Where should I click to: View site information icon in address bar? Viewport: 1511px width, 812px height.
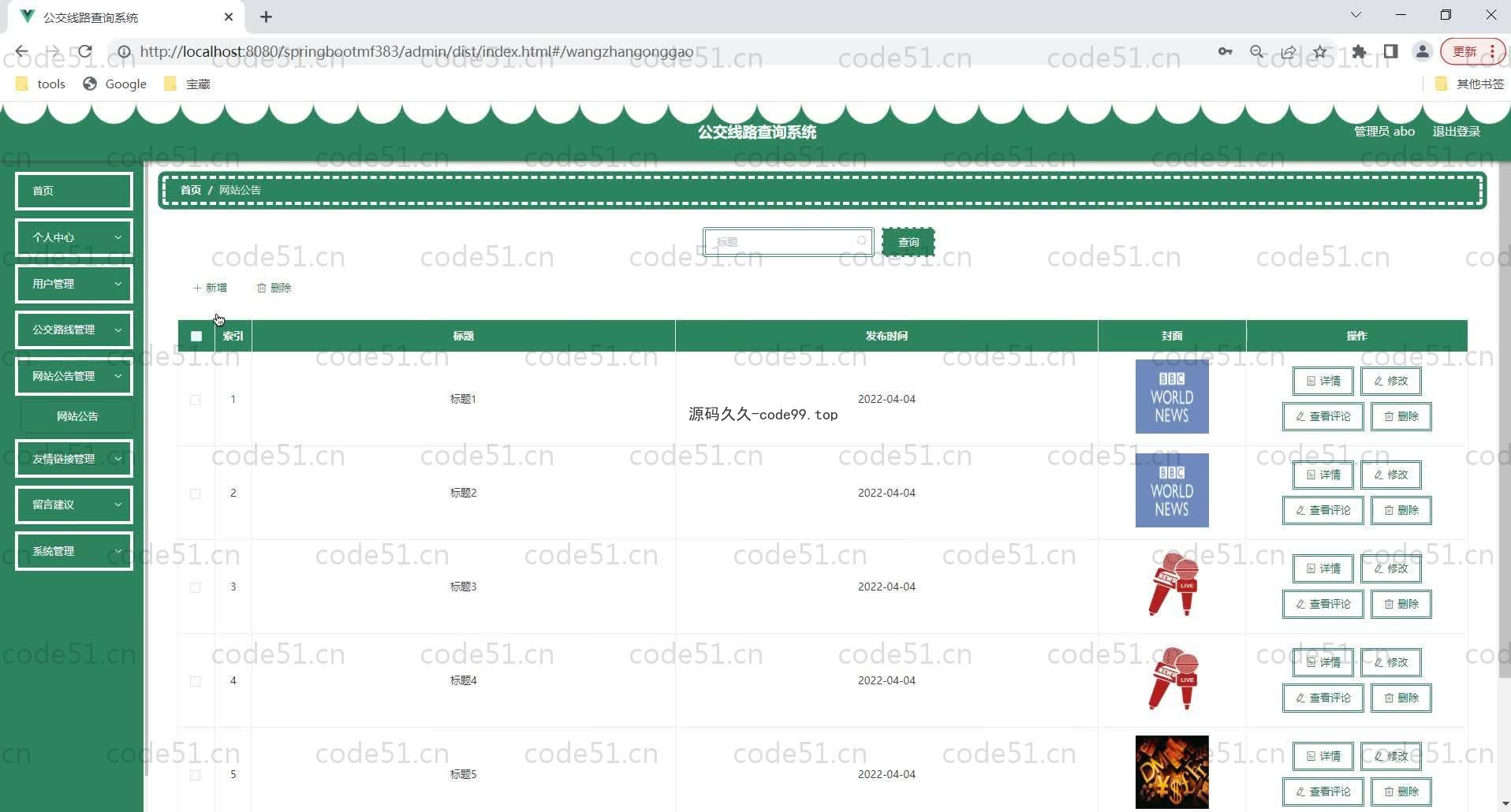tap(124, 51)
